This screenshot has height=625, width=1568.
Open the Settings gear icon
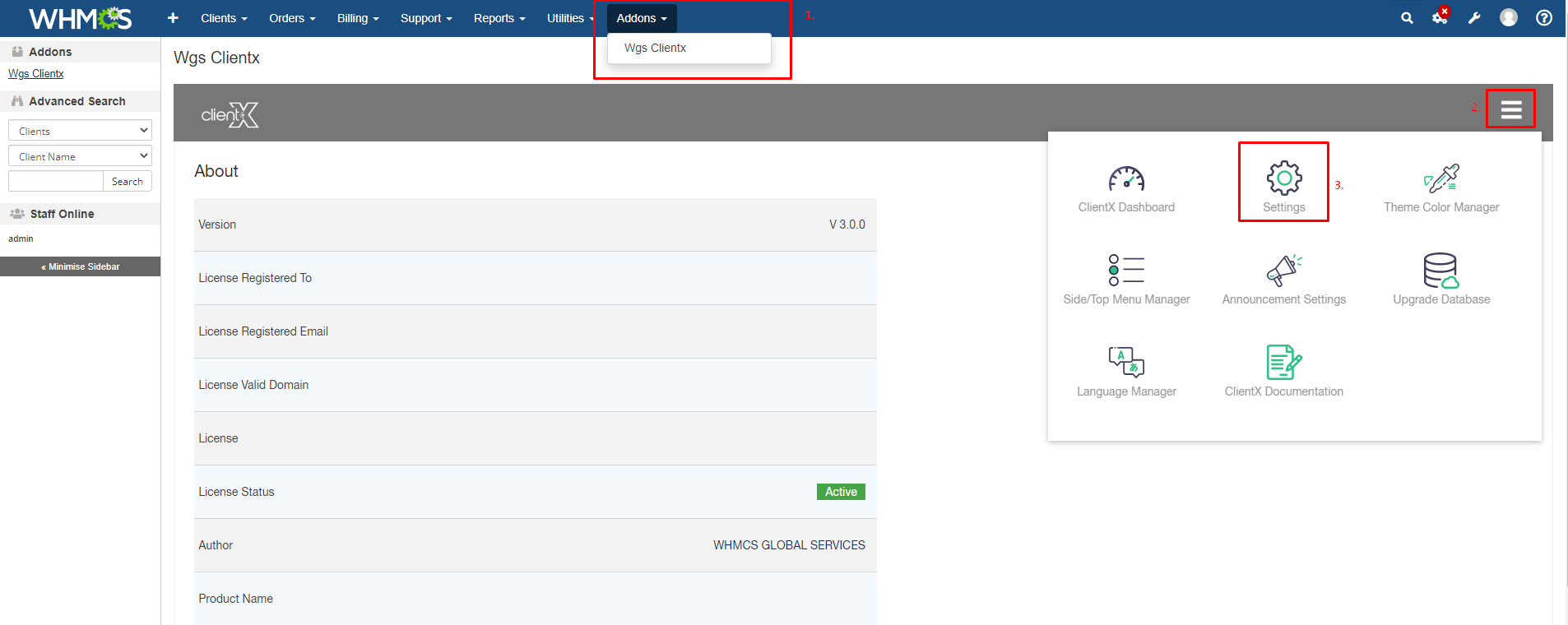pos(1283,178)
